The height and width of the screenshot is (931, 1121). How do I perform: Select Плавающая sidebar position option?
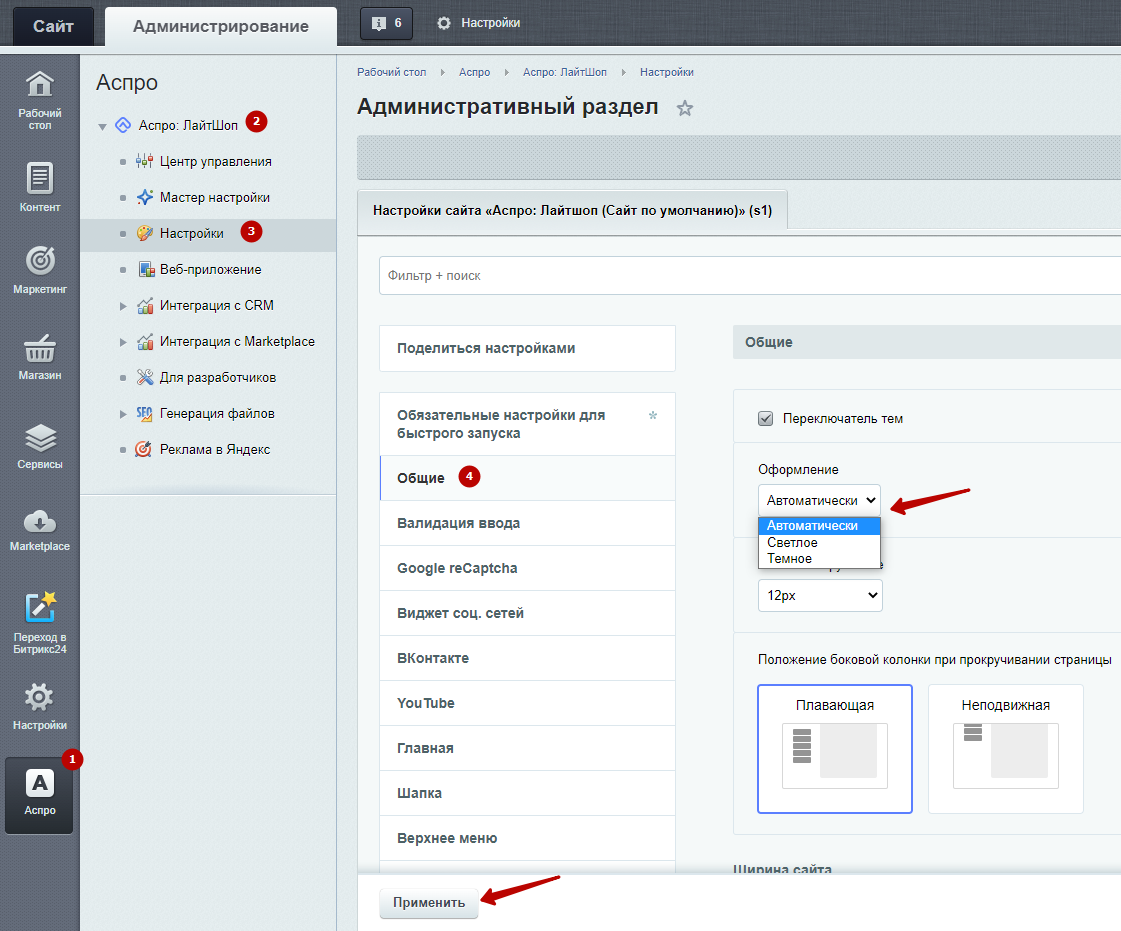point(835,749)
